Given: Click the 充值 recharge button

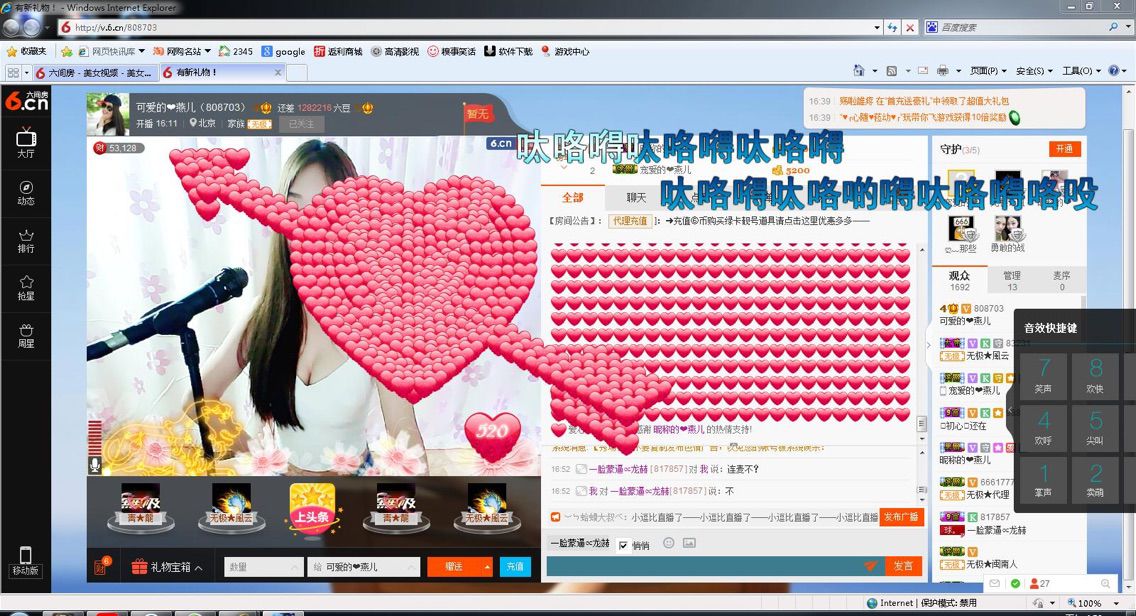Looking at the screenshot, I should 515,567.
